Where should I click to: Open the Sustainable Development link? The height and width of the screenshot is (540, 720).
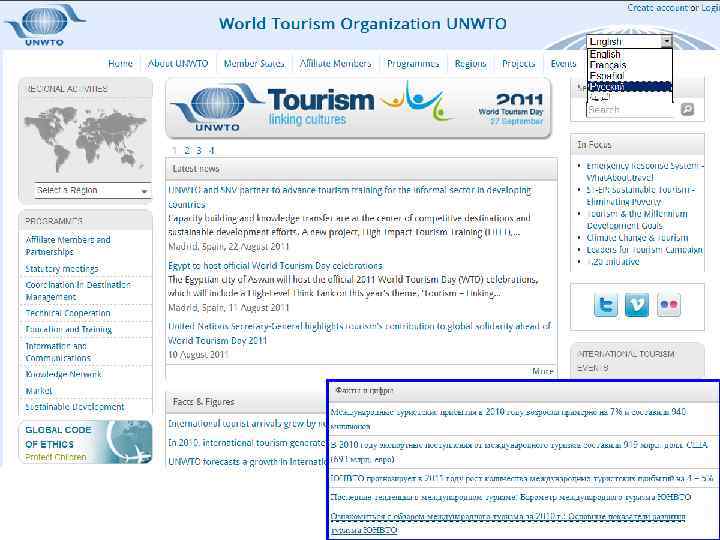75,407
